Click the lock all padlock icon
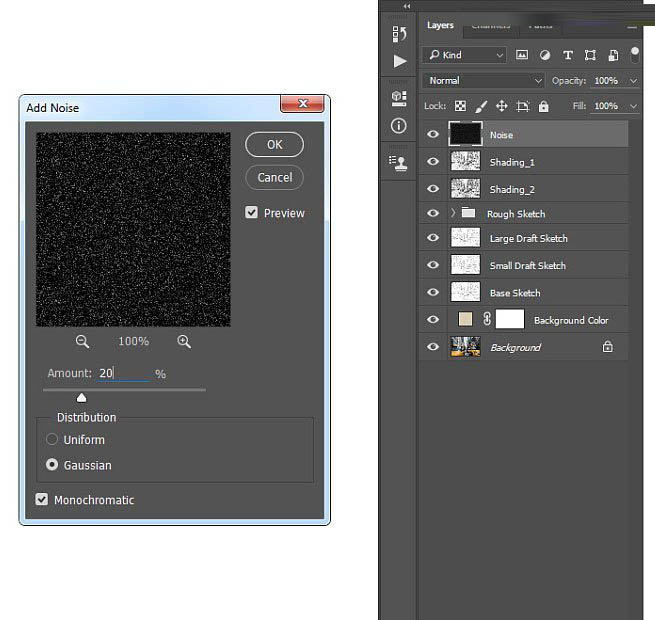The image size is (655, 620). [x=543, y=106]
